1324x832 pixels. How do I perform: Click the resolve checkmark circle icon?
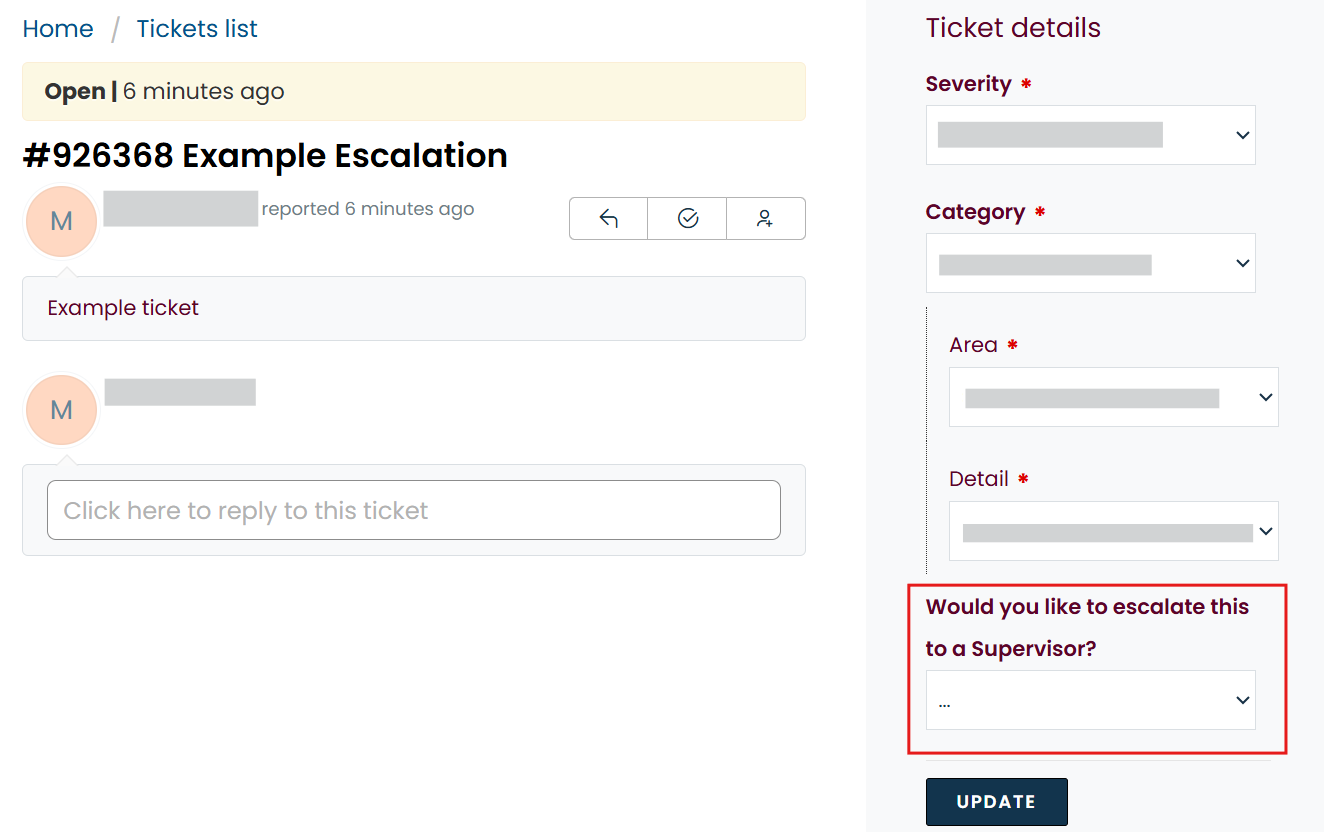tap(687, 219)
